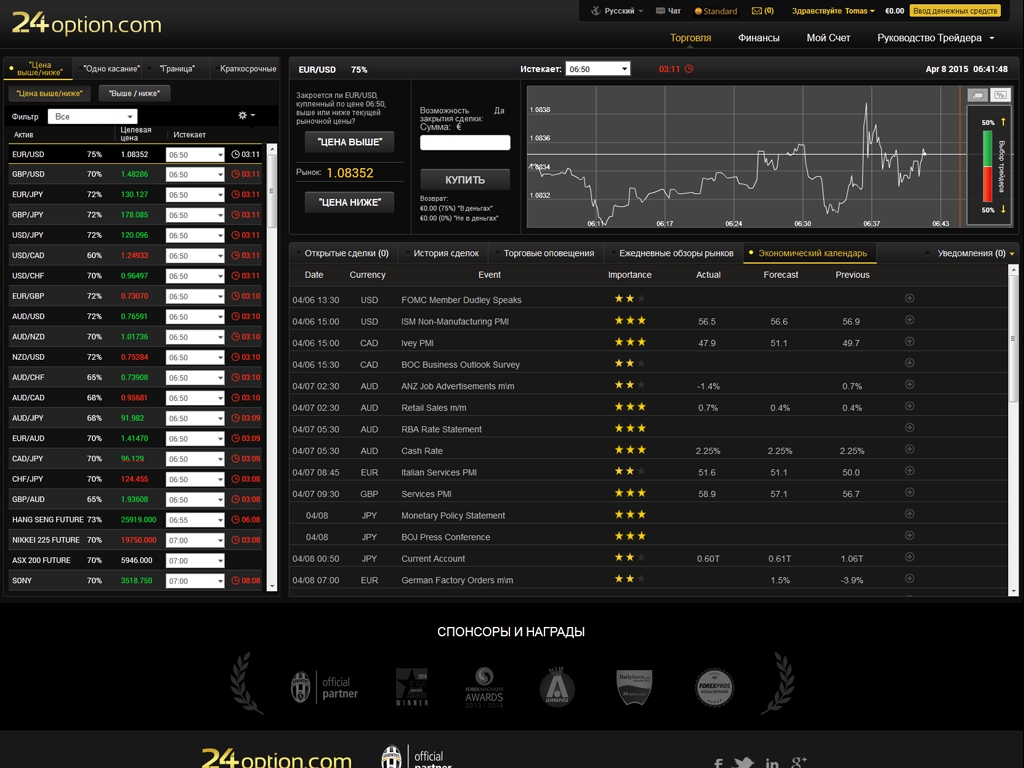Click the 24option.com logo in the header
Screen dimensions: 1024x768
tap(87, 23)
